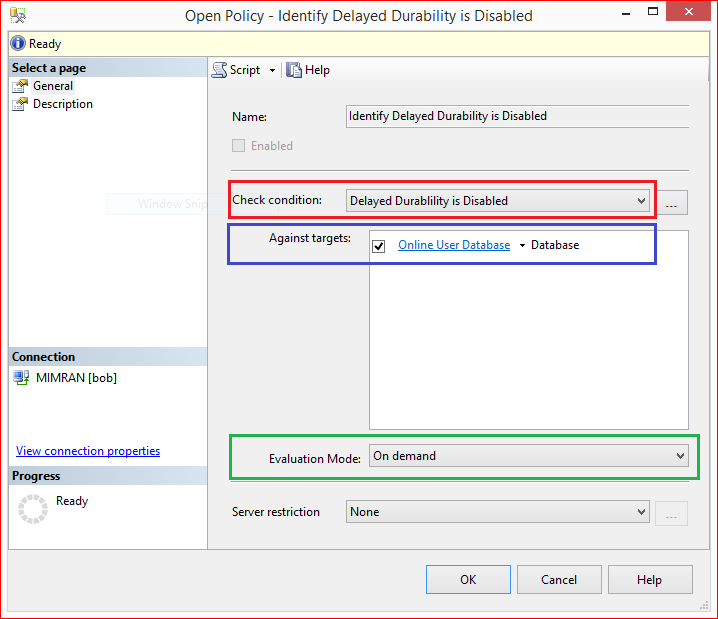Open the Database target type arrow menu

coord(522,246)
